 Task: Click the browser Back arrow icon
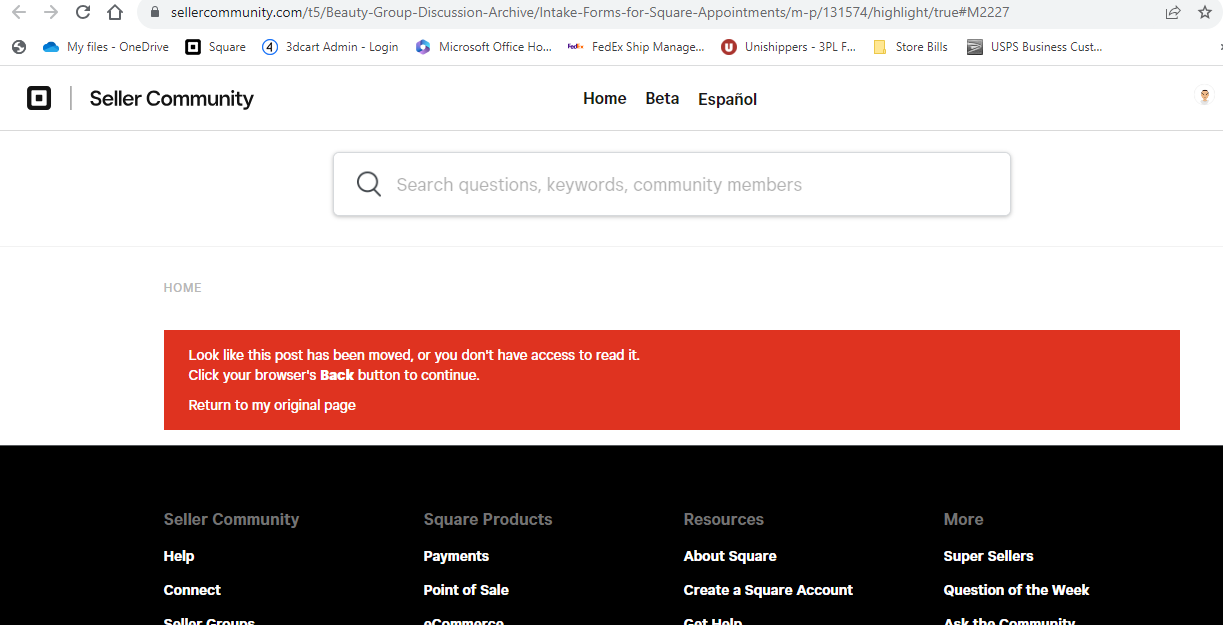coord(20,14)
